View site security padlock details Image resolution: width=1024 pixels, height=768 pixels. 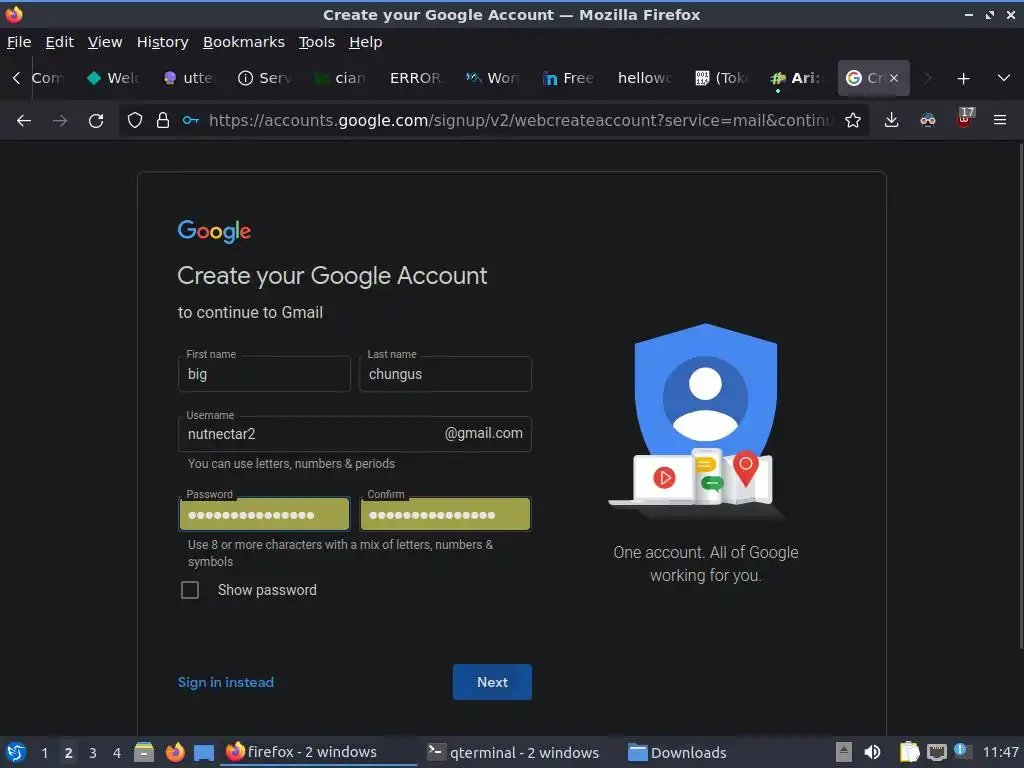(x=163, y=120)
